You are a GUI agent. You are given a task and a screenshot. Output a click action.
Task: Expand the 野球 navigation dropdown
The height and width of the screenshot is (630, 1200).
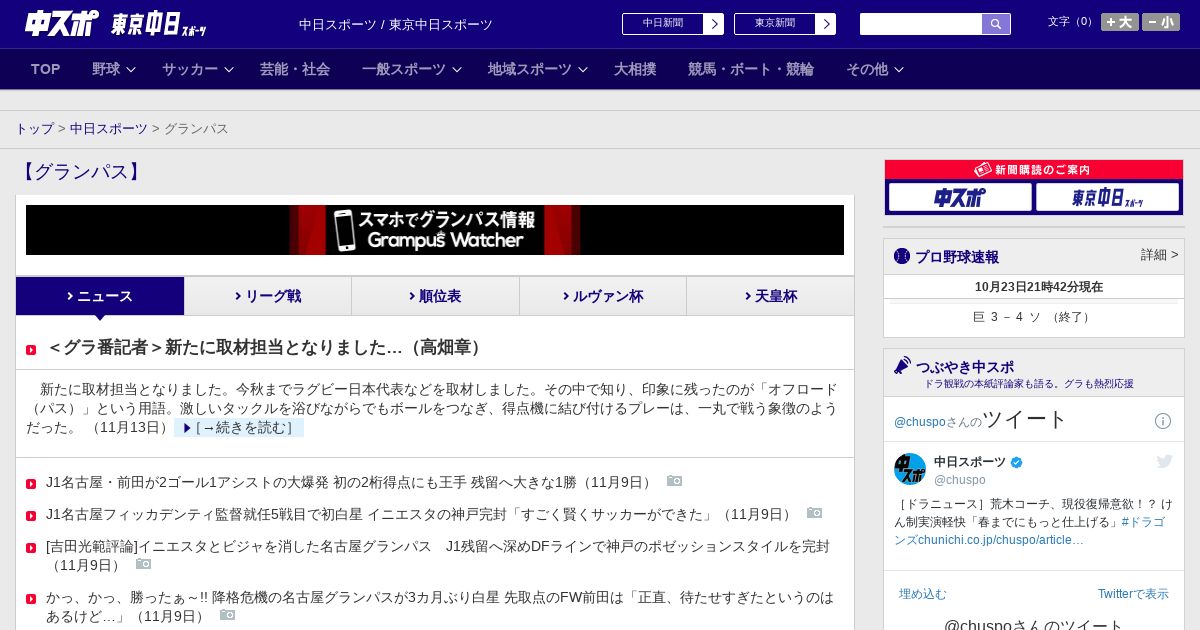click(x=114, y=69)
